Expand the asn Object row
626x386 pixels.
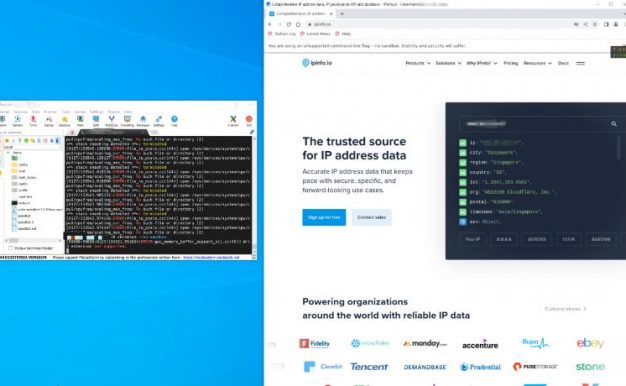click(x=480, y=222)
